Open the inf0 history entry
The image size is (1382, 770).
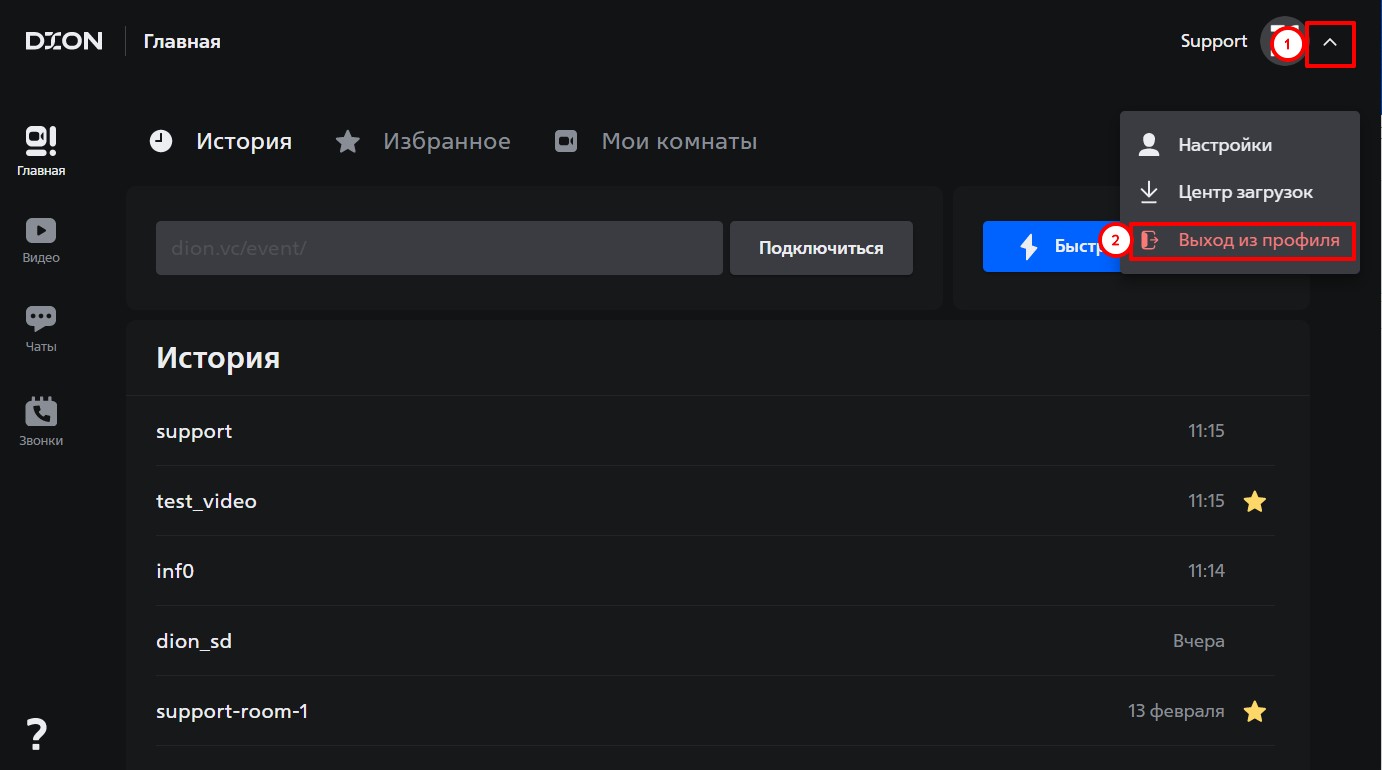[715, 571]
